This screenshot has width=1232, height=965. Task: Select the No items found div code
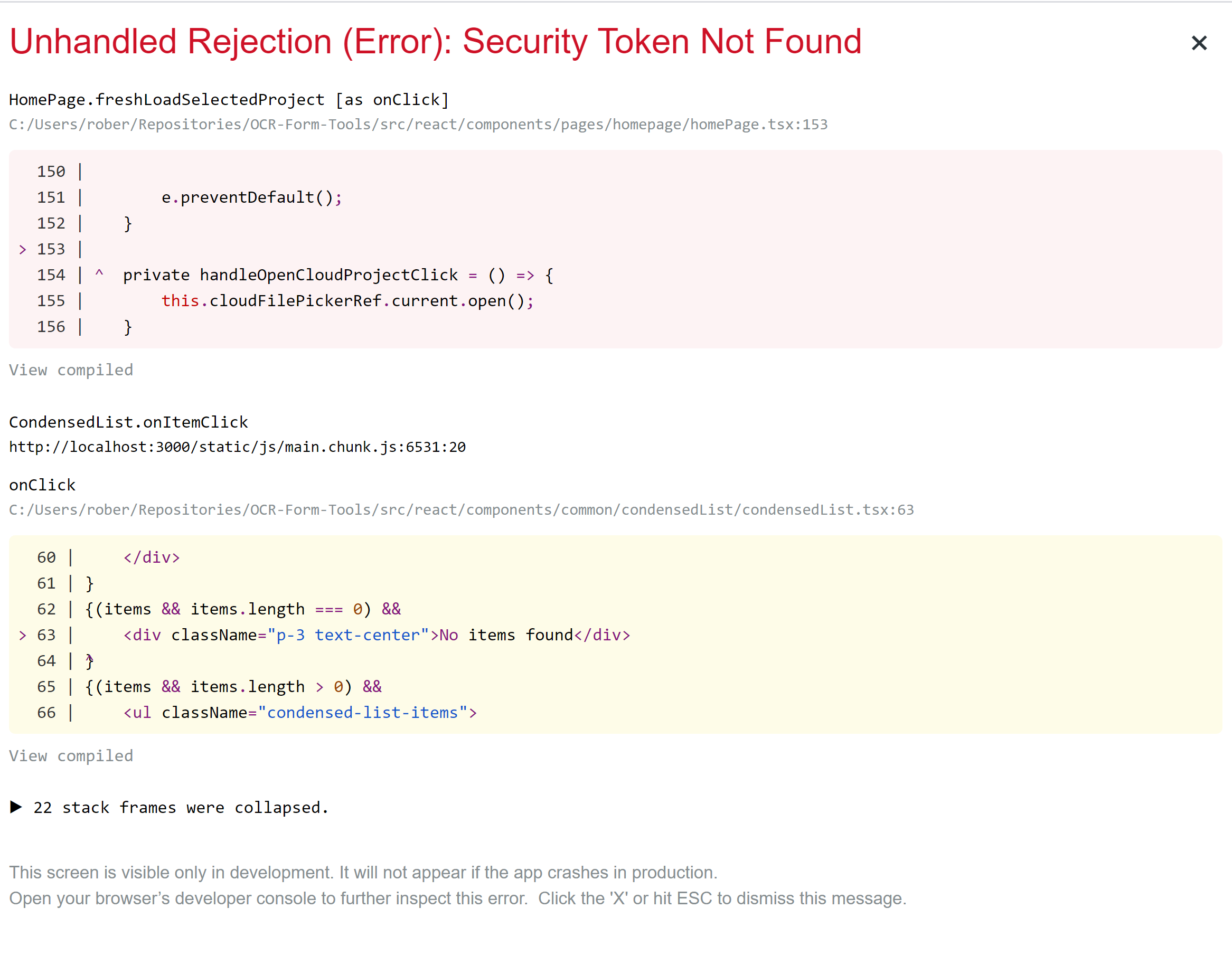tap(376, 635)
